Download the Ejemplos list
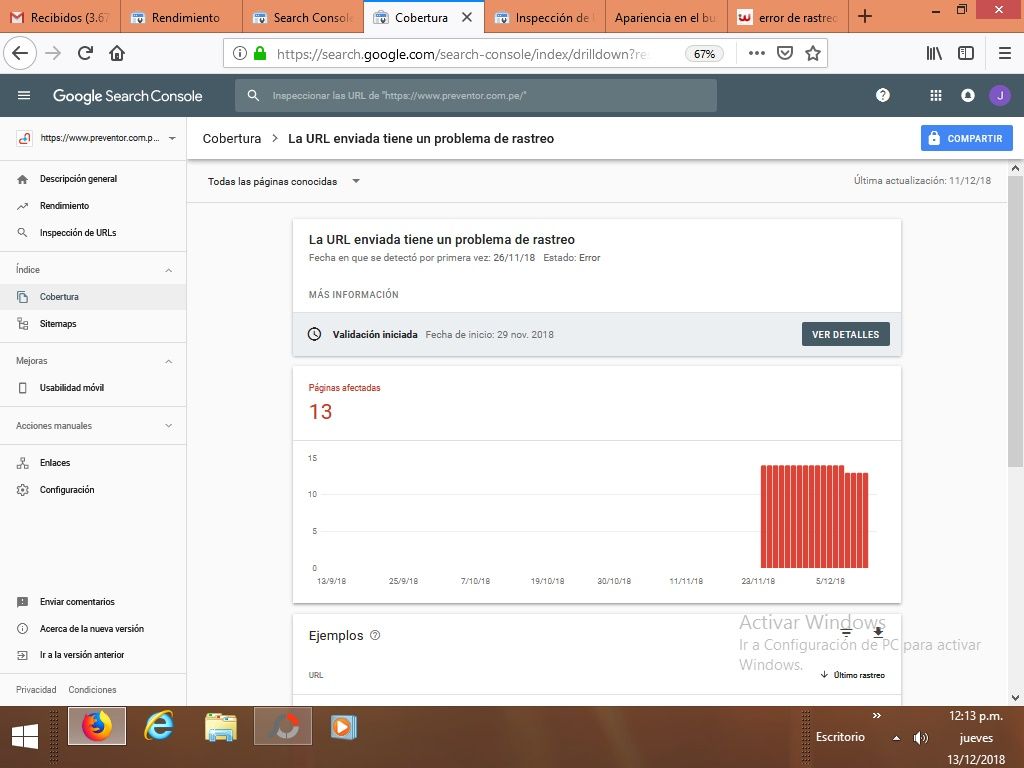 878,633
